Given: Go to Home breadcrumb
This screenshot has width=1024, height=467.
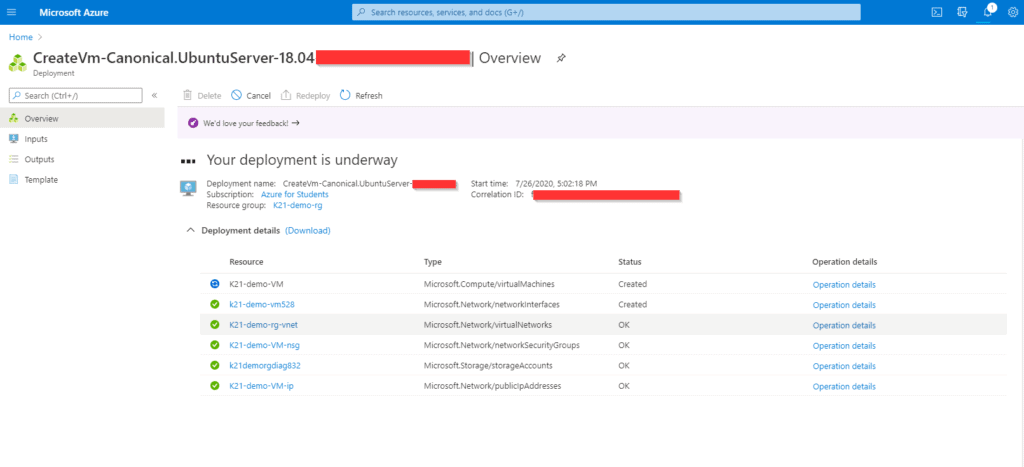Looking at the screenshot, I should click(x=21, y=37).
